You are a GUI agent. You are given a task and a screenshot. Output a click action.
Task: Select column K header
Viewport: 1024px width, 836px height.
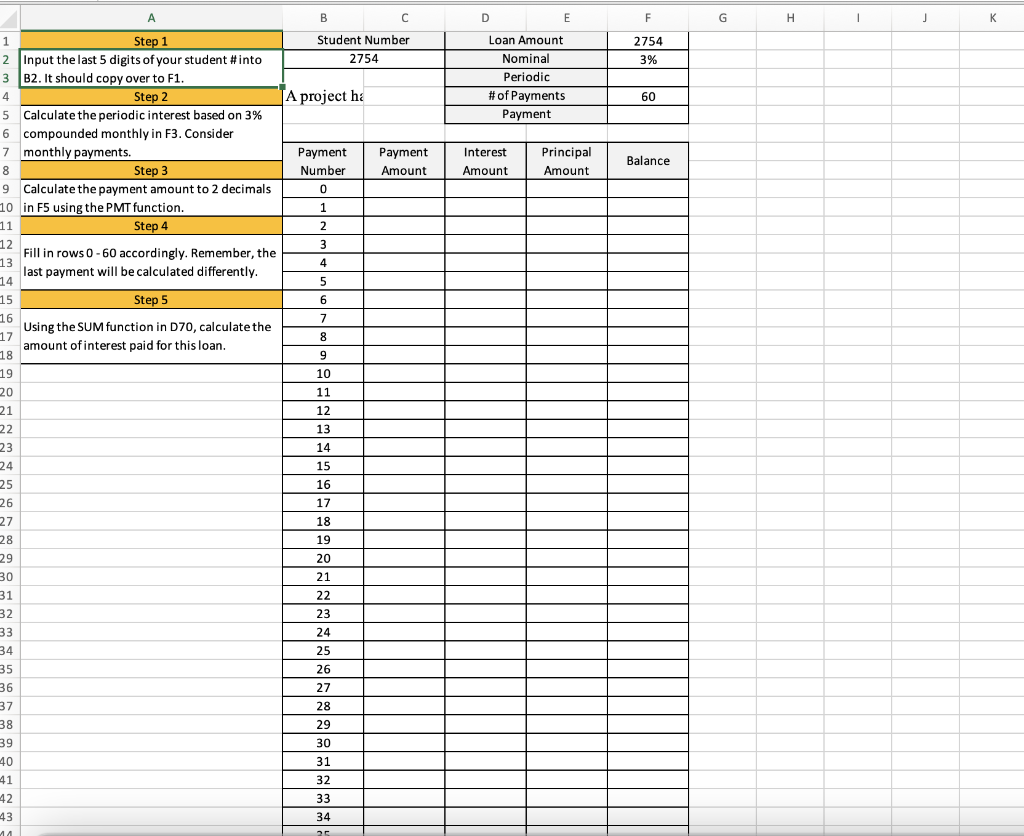992,18
